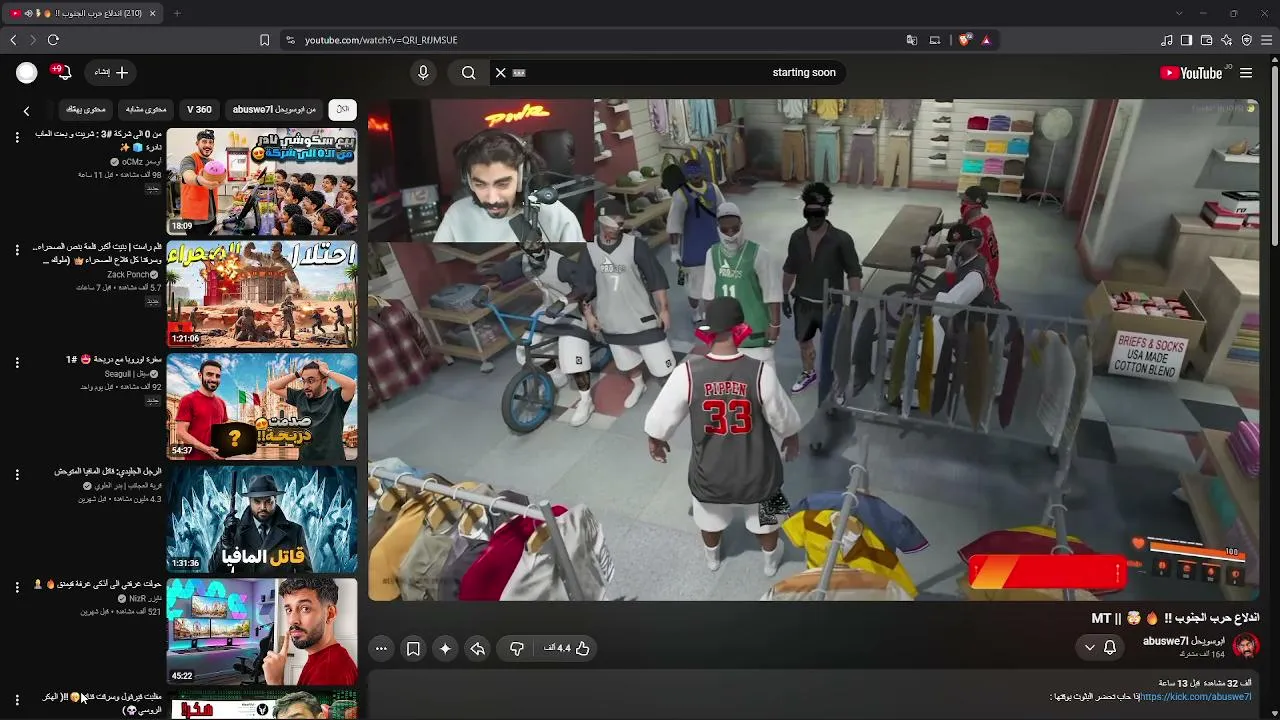Open the 18:09 recommended video thumbnail
The width and height of the screenshot is (1280, 720).
pyautogui.click(x=262, y=181)
